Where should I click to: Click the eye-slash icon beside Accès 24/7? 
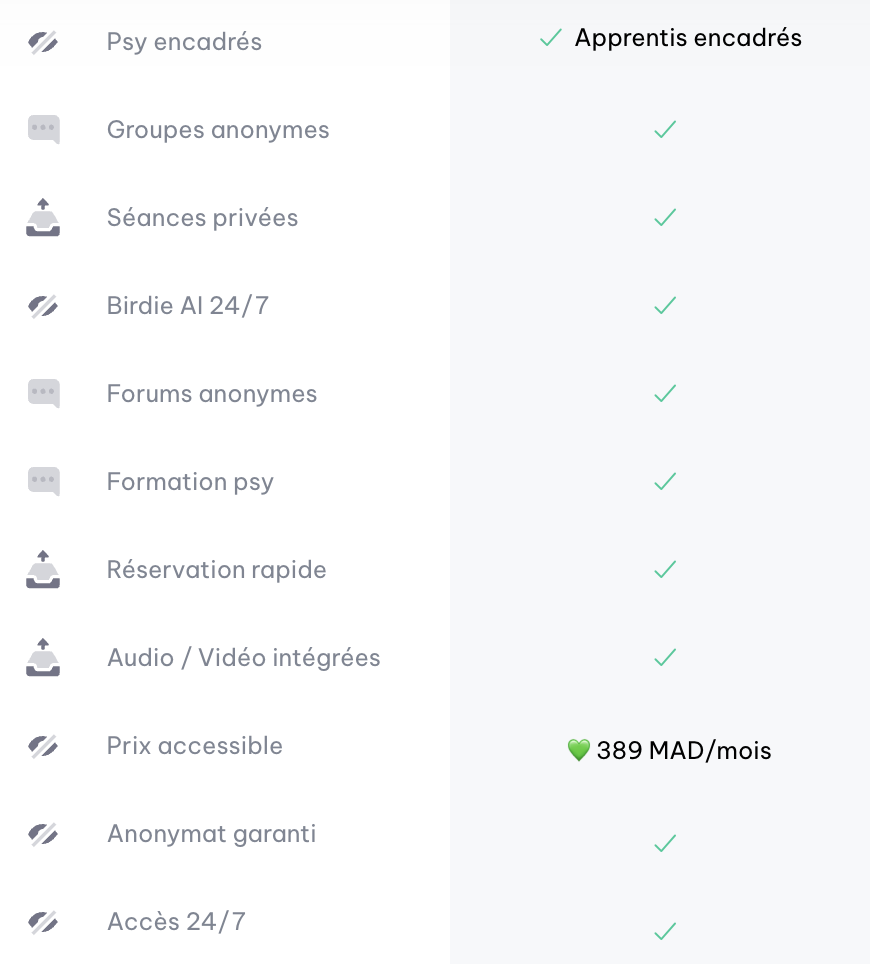click(43, 922)
